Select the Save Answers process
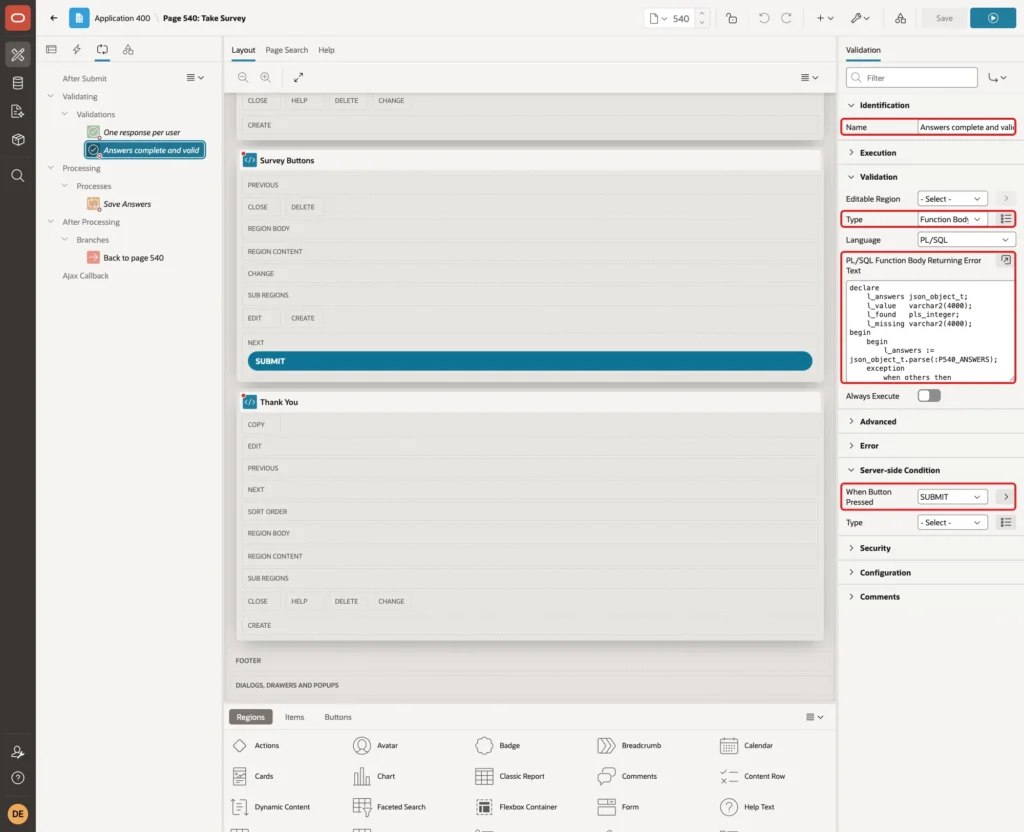 click(127, 204)
